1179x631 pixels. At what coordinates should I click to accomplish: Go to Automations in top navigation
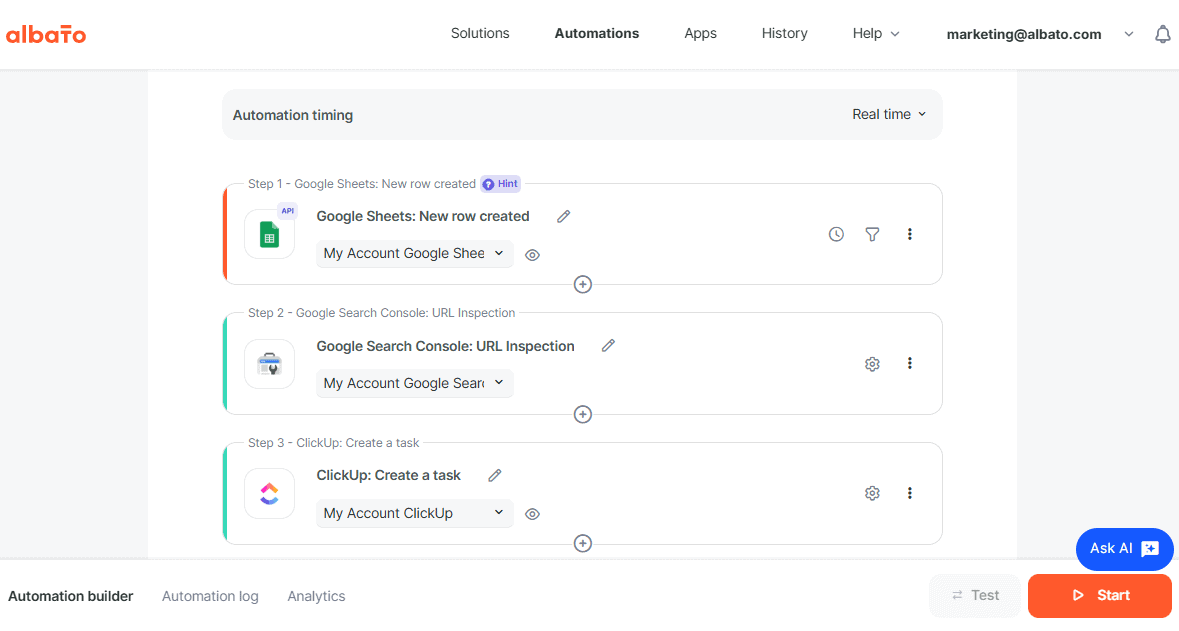click(x=596, y=34)
